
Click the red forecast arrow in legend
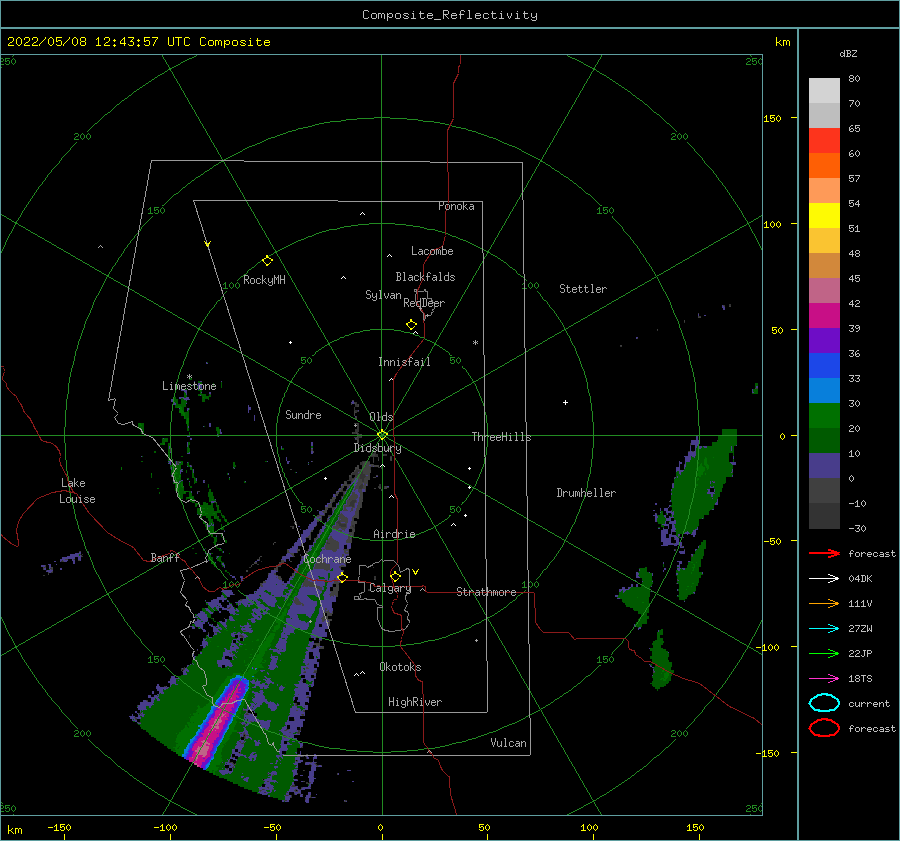point(824,553)
